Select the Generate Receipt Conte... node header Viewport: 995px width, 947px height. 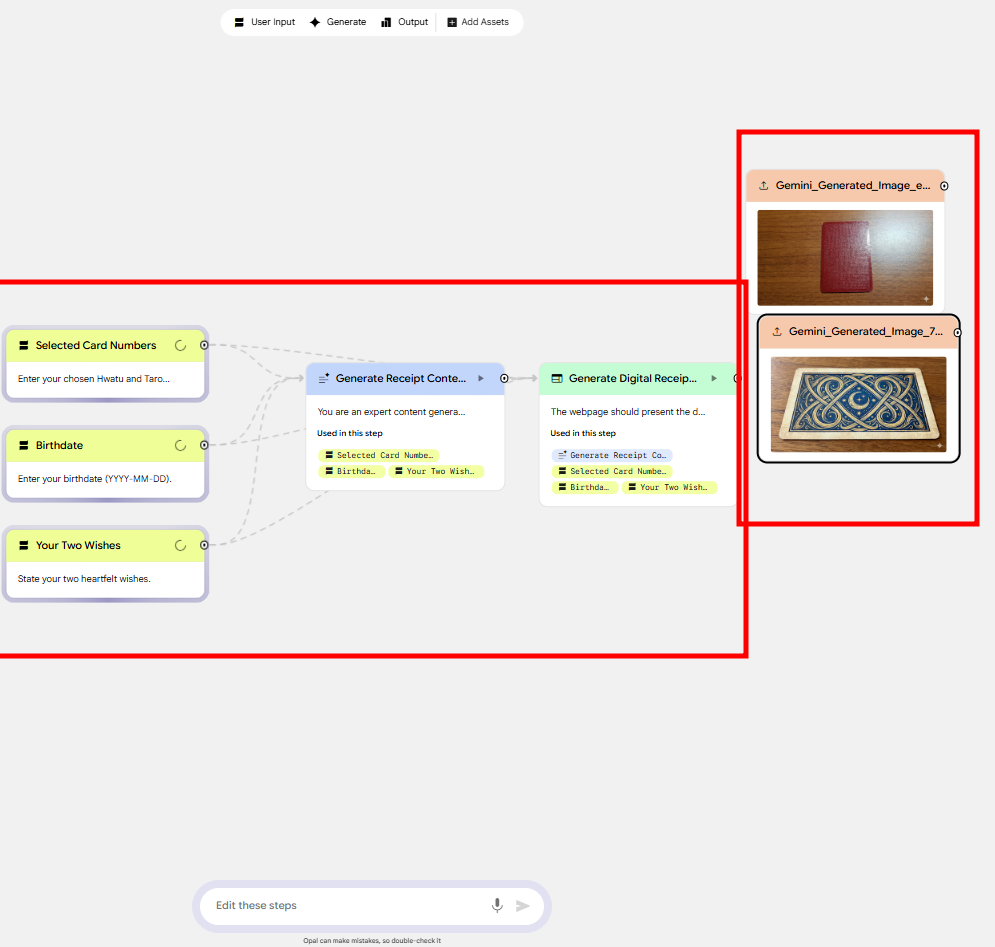(405, 379)
